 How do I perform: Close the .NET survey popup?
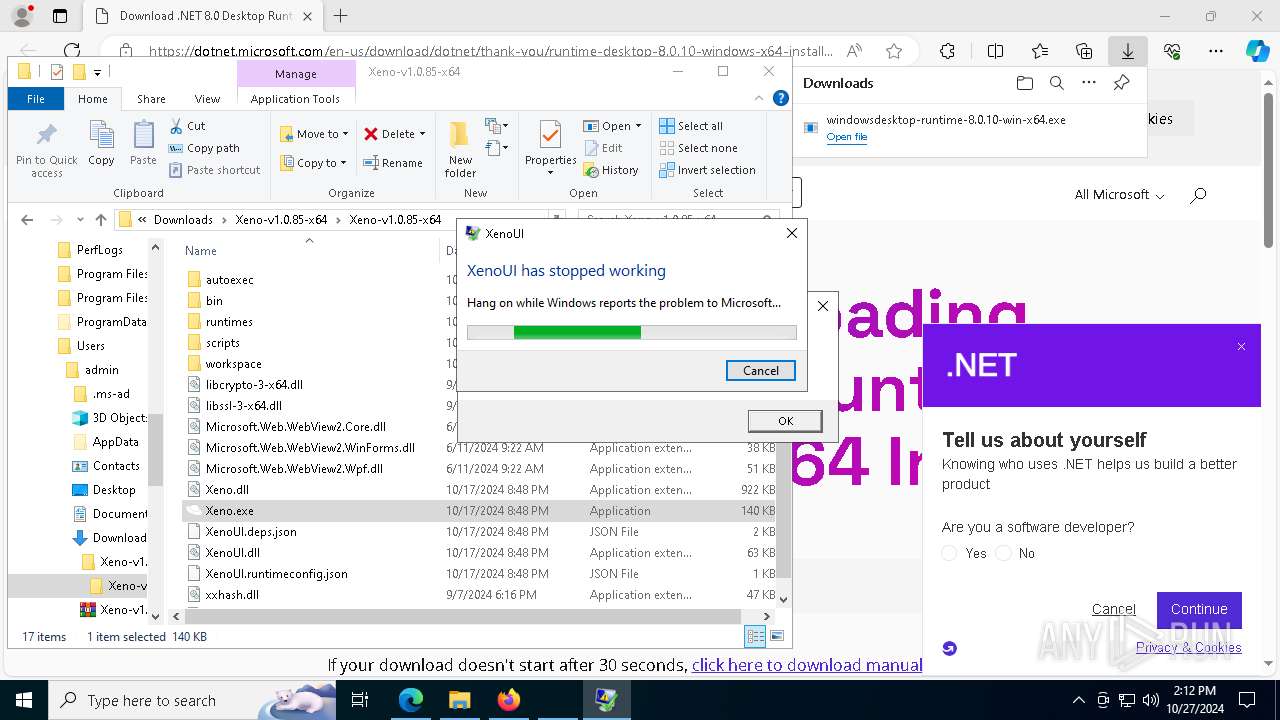[1241, 347]
